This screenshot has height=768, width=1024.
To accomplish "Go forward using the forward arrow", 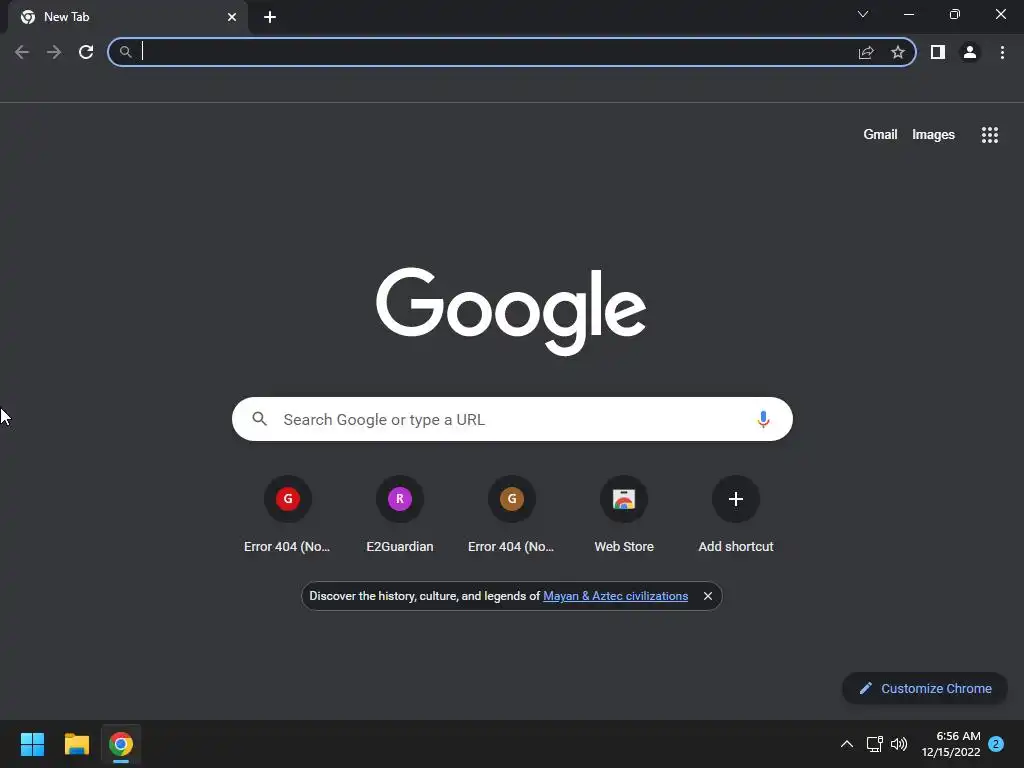I will (54, 52).
